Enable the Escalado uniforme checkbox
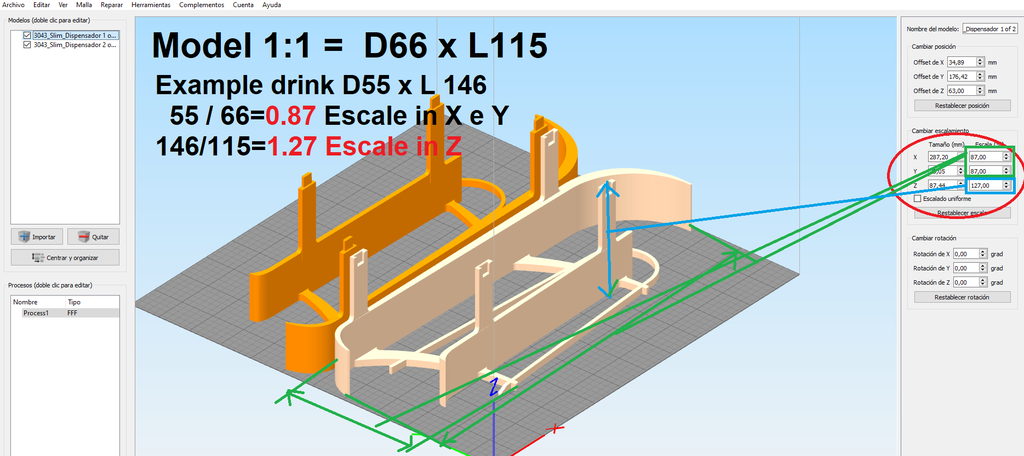This screenshot has width=1024, height=456. [918, 199]
